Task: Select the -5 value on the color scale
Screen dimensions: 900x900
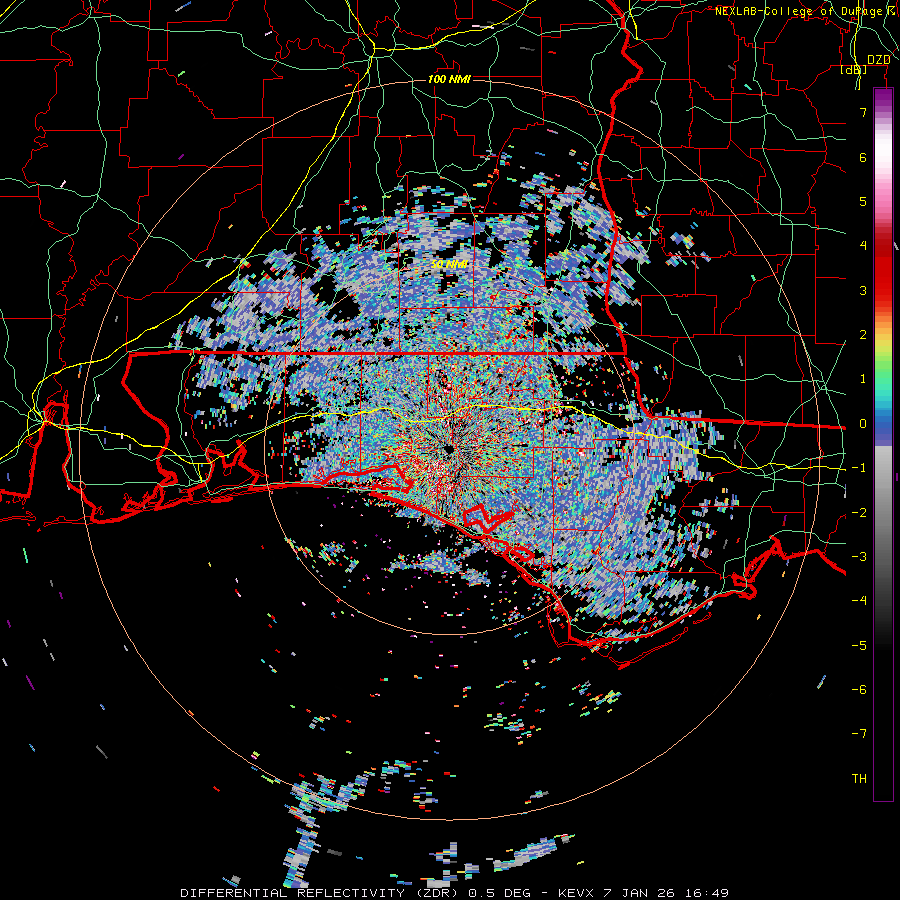Action: pyautogui.click(x=859, y=646)
